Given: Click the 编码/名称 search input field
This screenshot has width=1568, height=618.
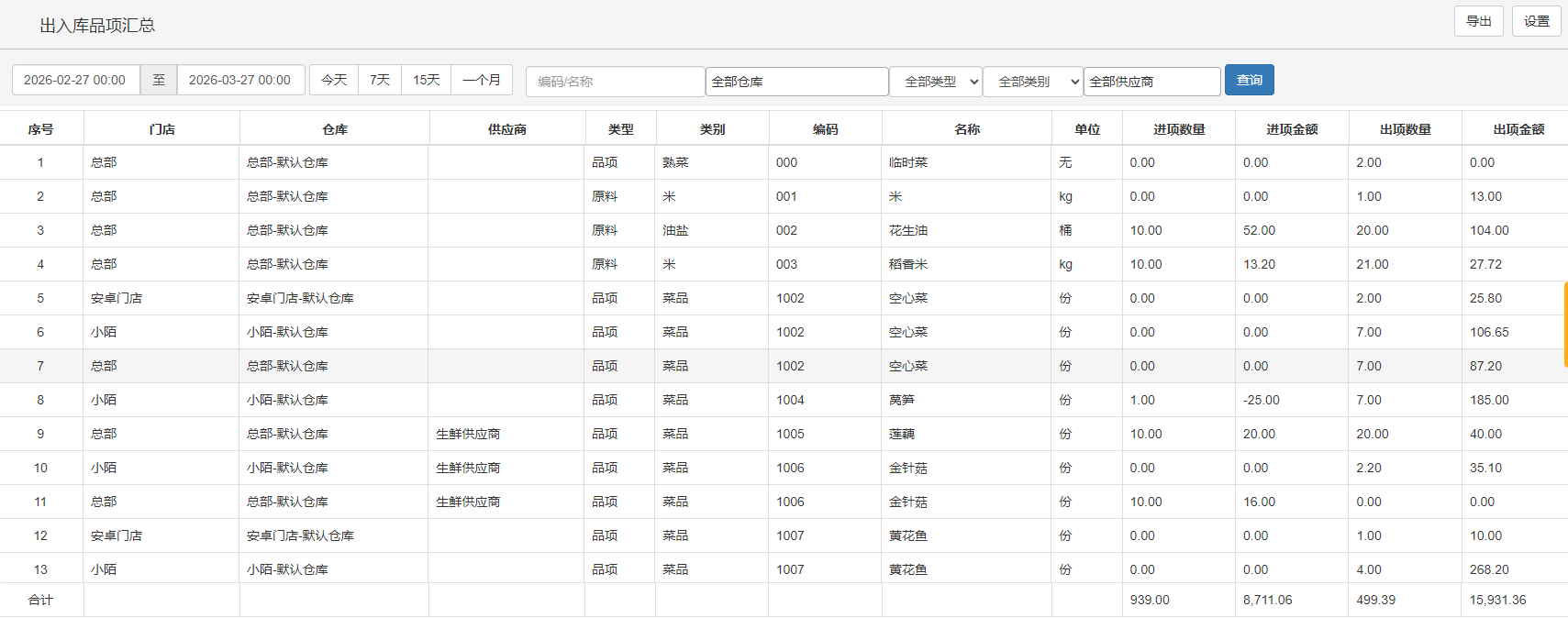Looking at the screenshot, I should pos(615,82).
